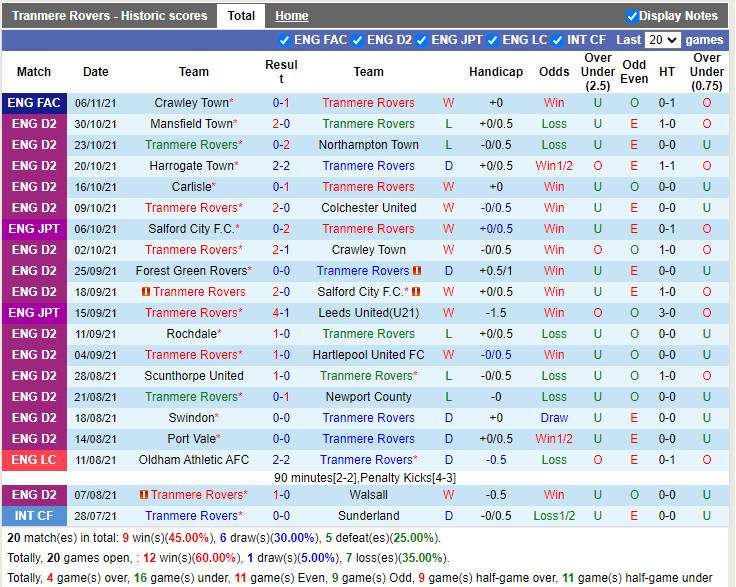
Task: Select the Total tab
Action: pyautogui.click(x=241, y=16)
